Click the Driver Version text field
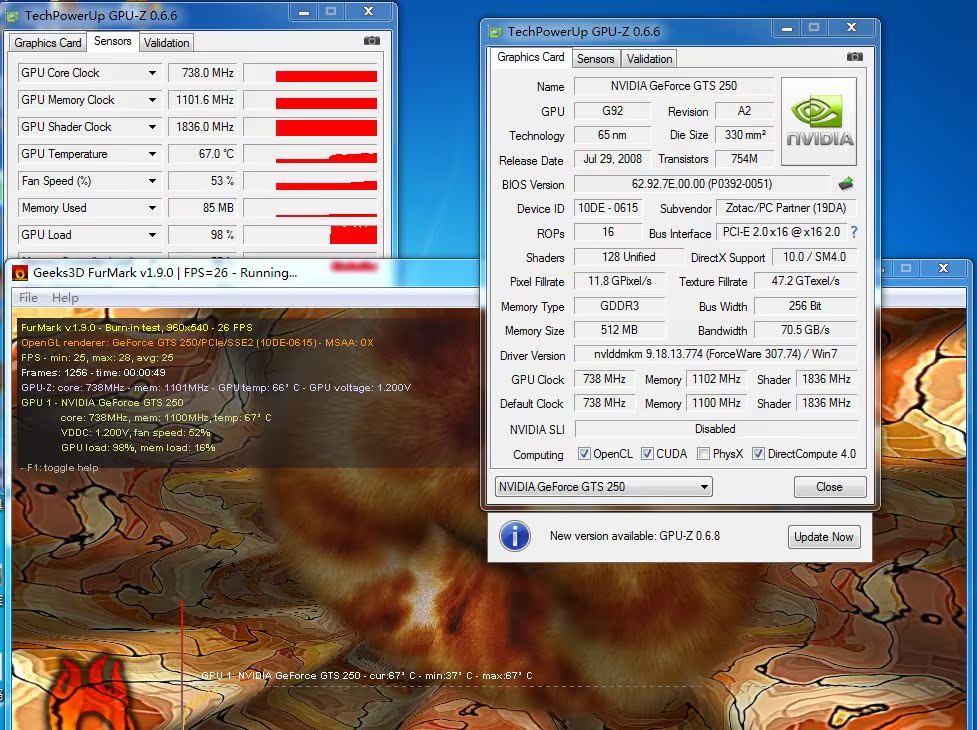This screenshot has width=977, height=730. [714, 355]
